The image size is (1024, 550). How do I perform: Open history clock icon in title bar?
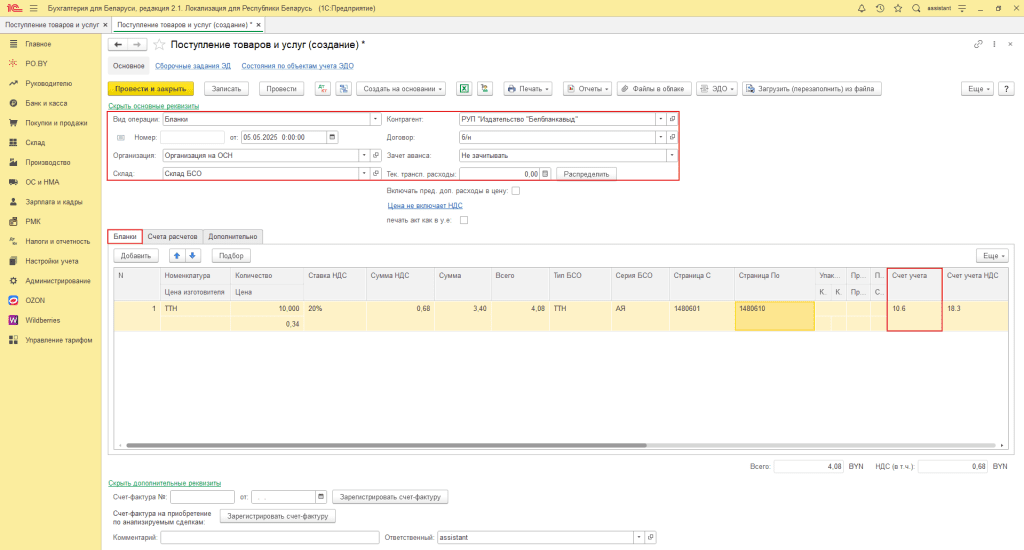[880, 8]
